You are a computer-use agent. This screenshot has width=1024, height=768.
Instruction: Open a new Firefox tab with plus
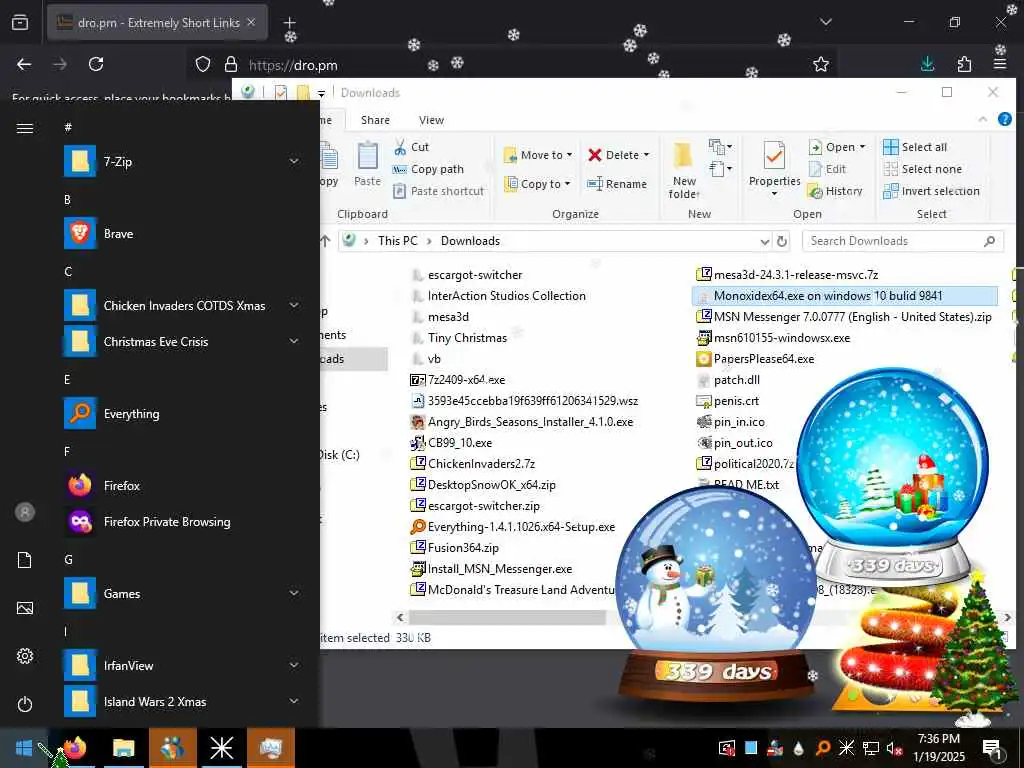(290, 23)
